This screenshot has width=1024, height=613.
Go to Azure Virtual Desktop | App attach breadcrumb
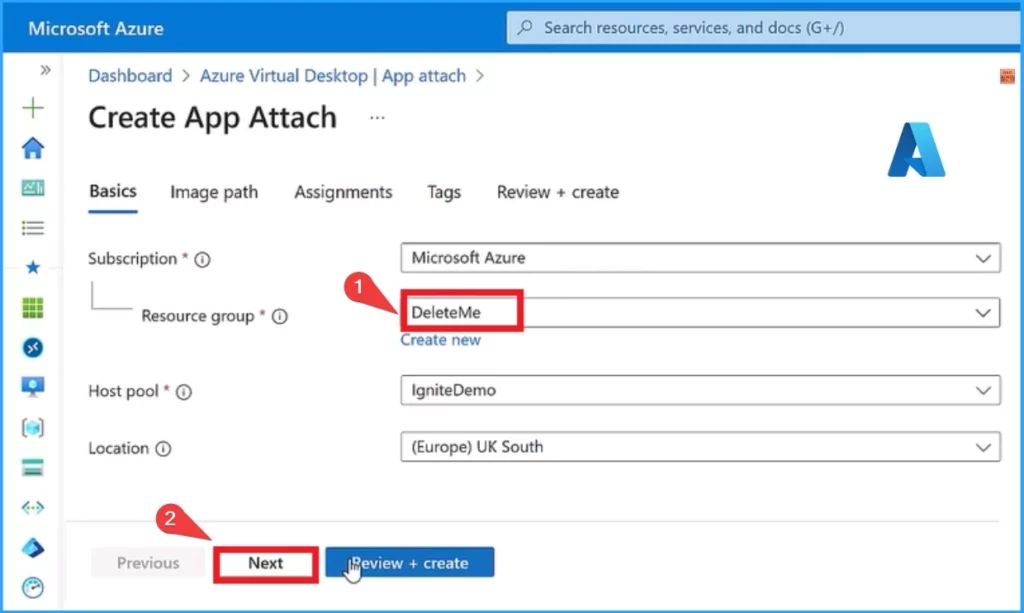click(x=333, y=76)
